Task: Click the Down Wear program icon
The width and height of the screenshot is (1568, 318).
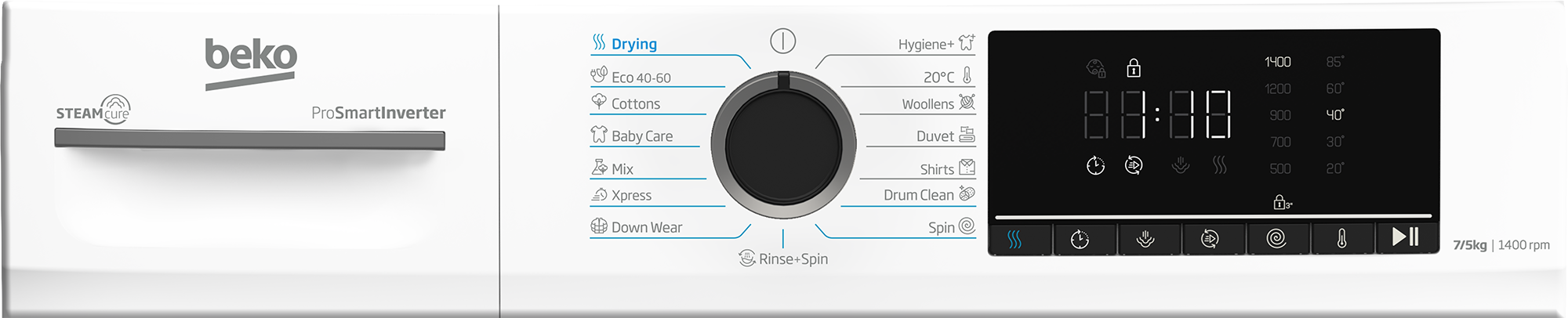Action: [x=599, y=226]
